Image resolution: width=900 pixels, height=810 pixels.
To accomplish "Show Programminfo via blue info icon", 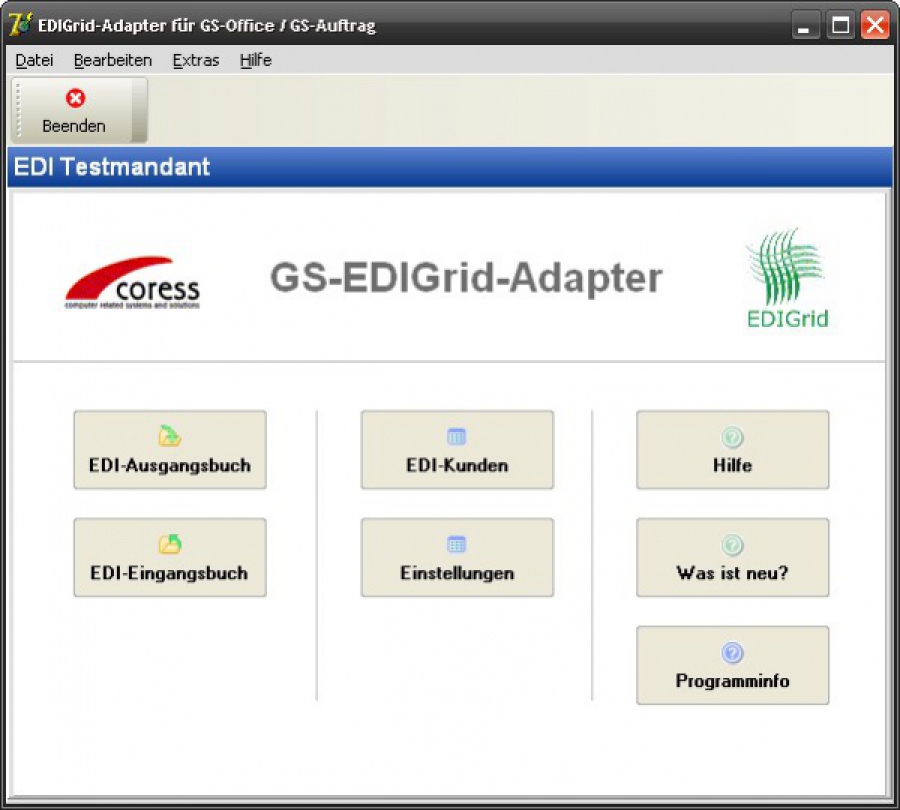I will tap(733, 653).
